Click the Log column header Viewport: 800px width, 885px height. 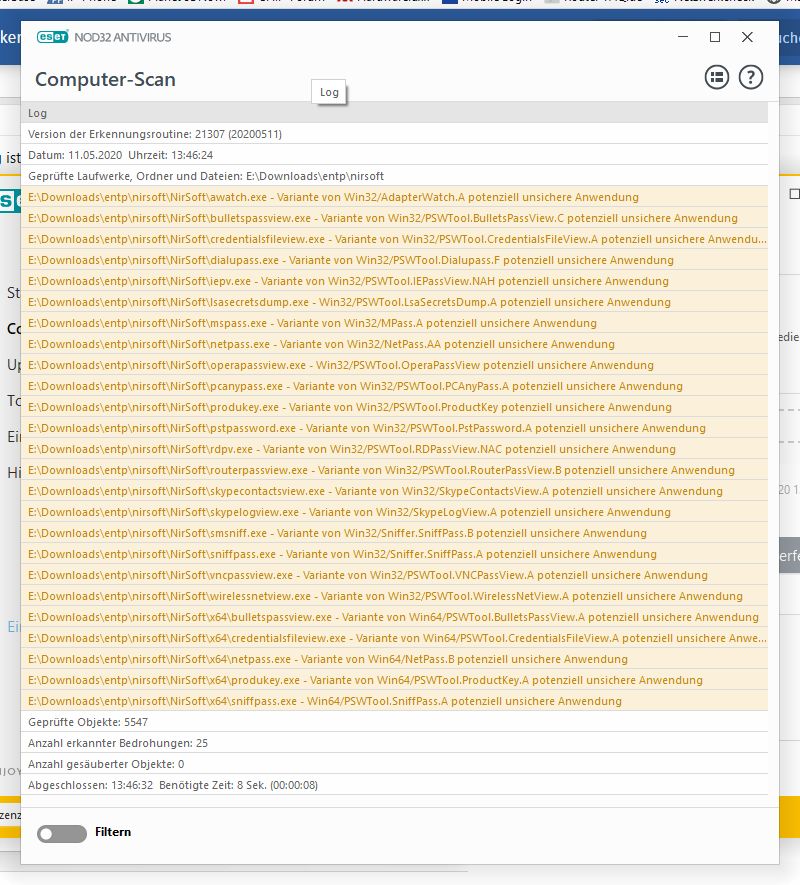pos(394,113)
